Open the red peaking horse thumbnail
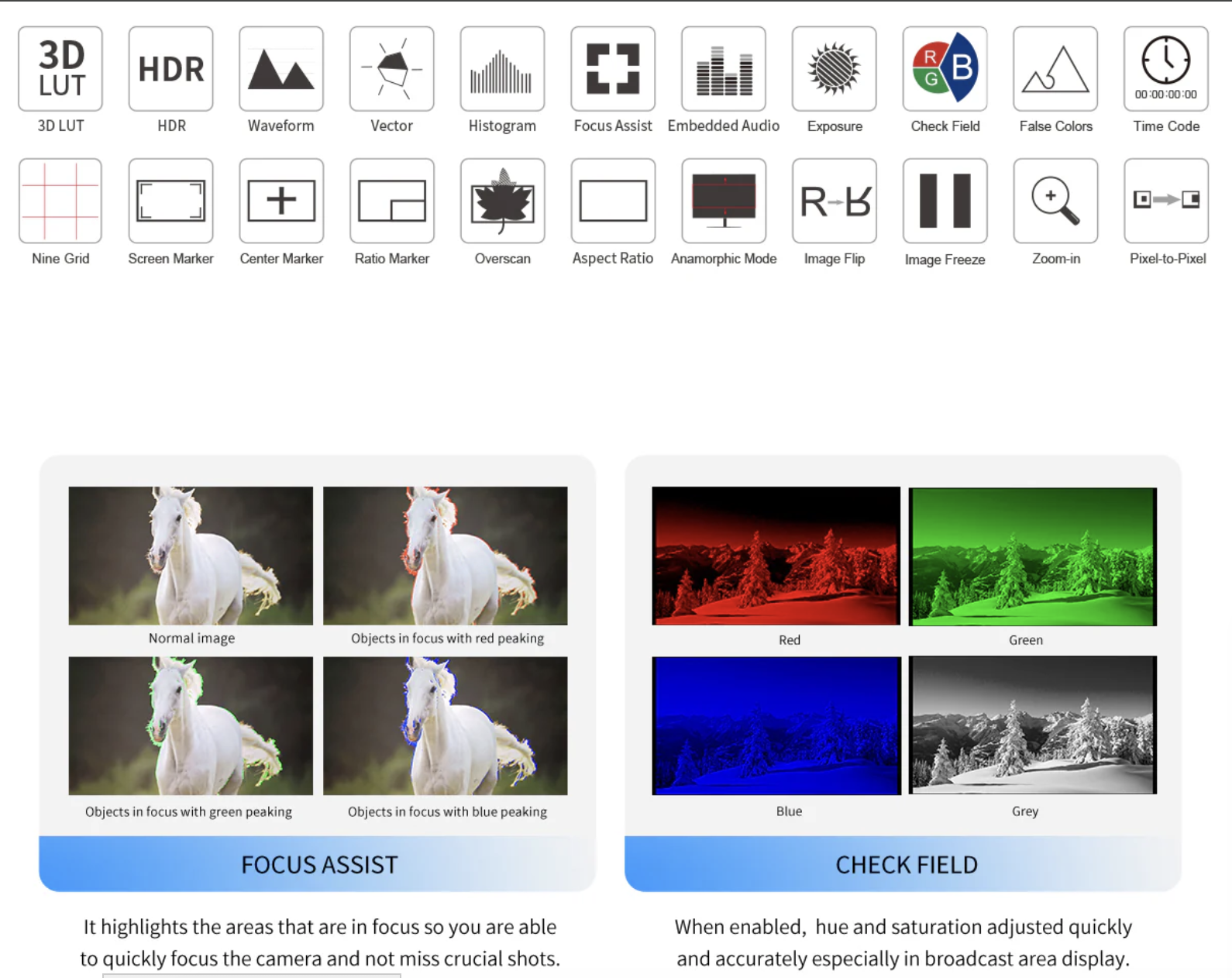The width and height of the screenshot is (1232, 978). [x=446, y=556]
